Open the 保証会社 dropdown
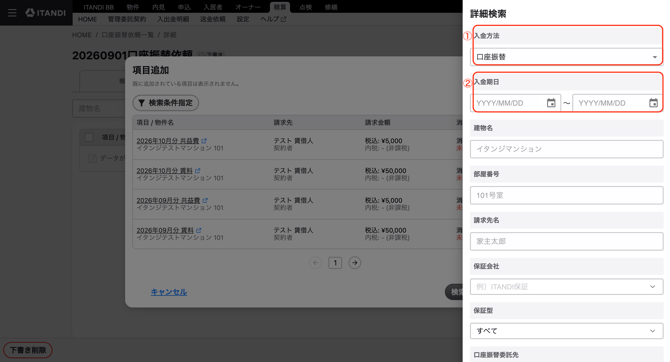 567,287
